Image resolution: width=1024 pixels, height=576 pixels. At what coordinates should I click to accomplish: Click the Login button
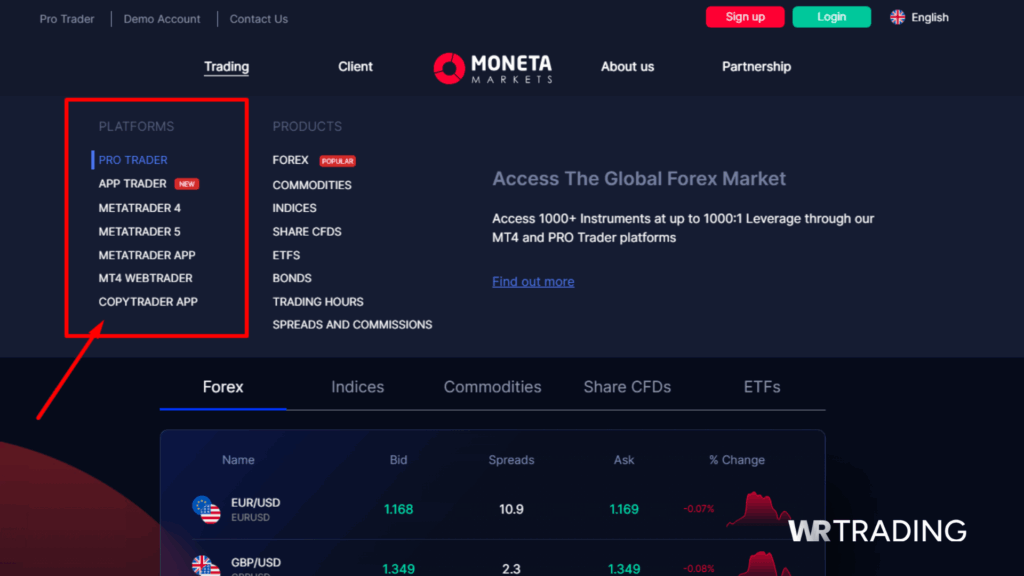click(x=831, y=17)
